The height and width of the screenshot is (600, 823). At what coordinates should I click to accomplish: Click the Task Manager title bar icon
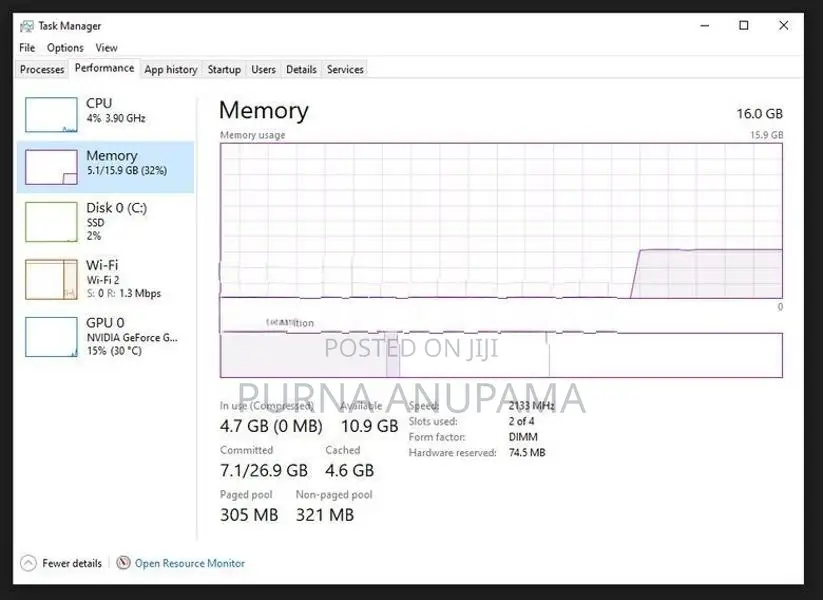pos(26,26)
